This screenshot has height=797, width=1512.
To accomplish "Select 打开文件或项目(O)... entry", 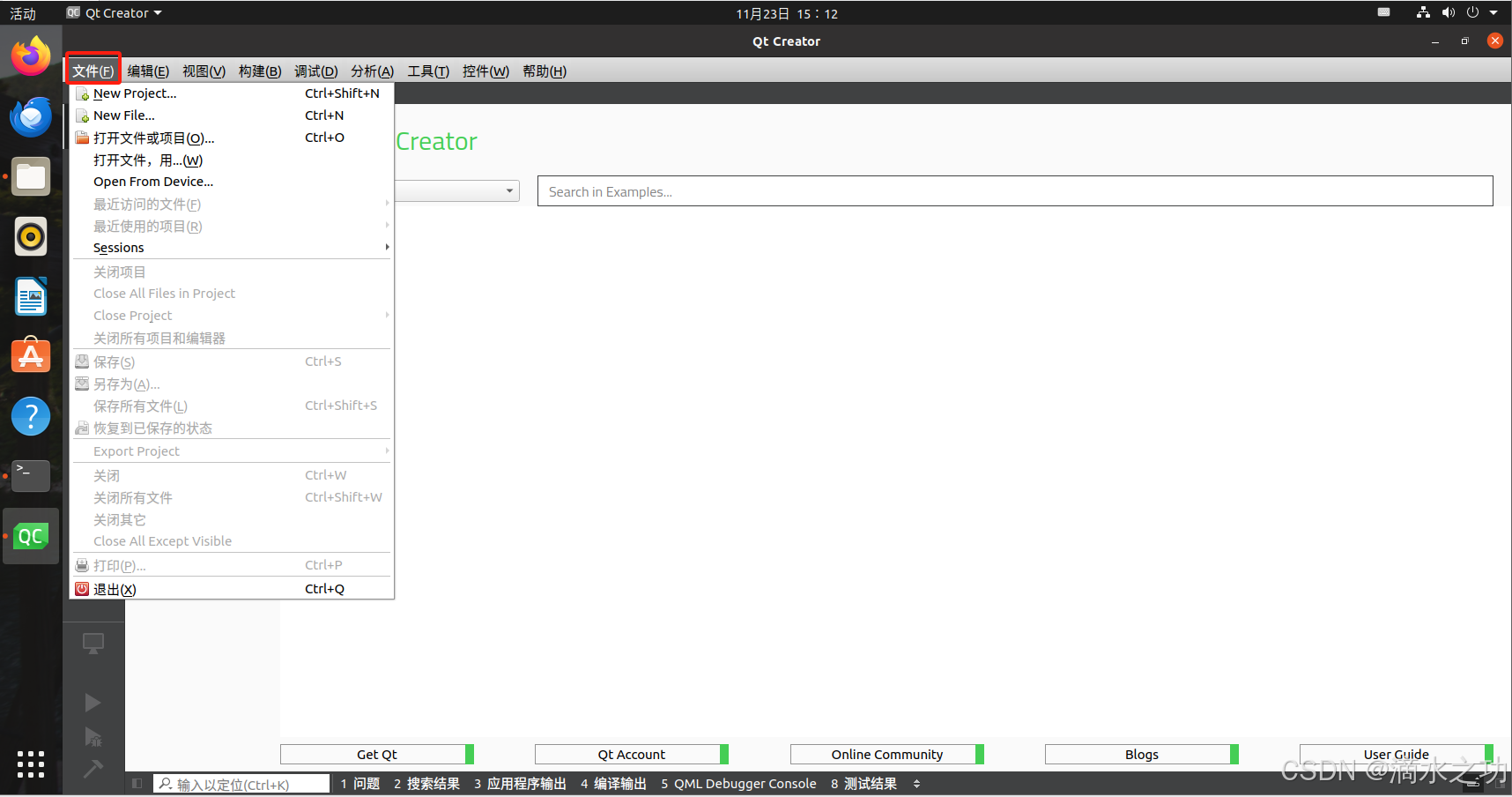I will [x=232, y=138].
